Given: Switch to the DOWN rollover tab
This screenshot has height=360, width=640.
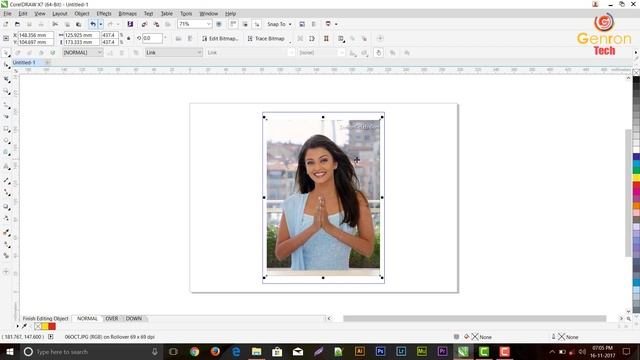Looking at the screenshot, I should pyautogui.click(x=133, y=318).
